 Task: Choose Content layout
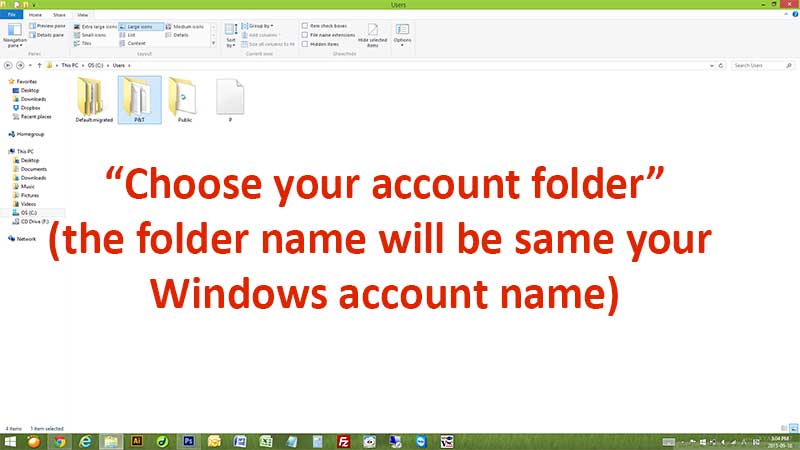(133, 43)
